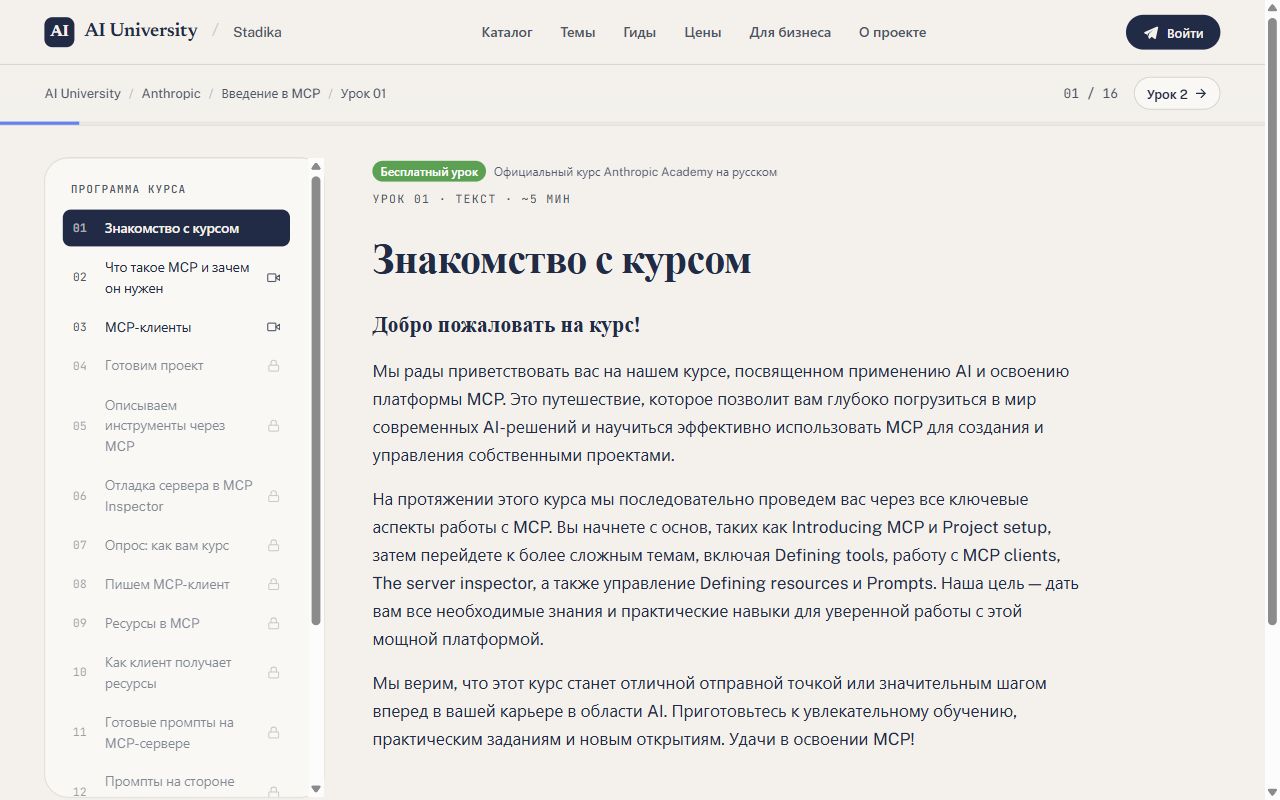Click the Программа курса sidebar heading
Viewport: 1280px width, 800px height.
click(128, 189)
